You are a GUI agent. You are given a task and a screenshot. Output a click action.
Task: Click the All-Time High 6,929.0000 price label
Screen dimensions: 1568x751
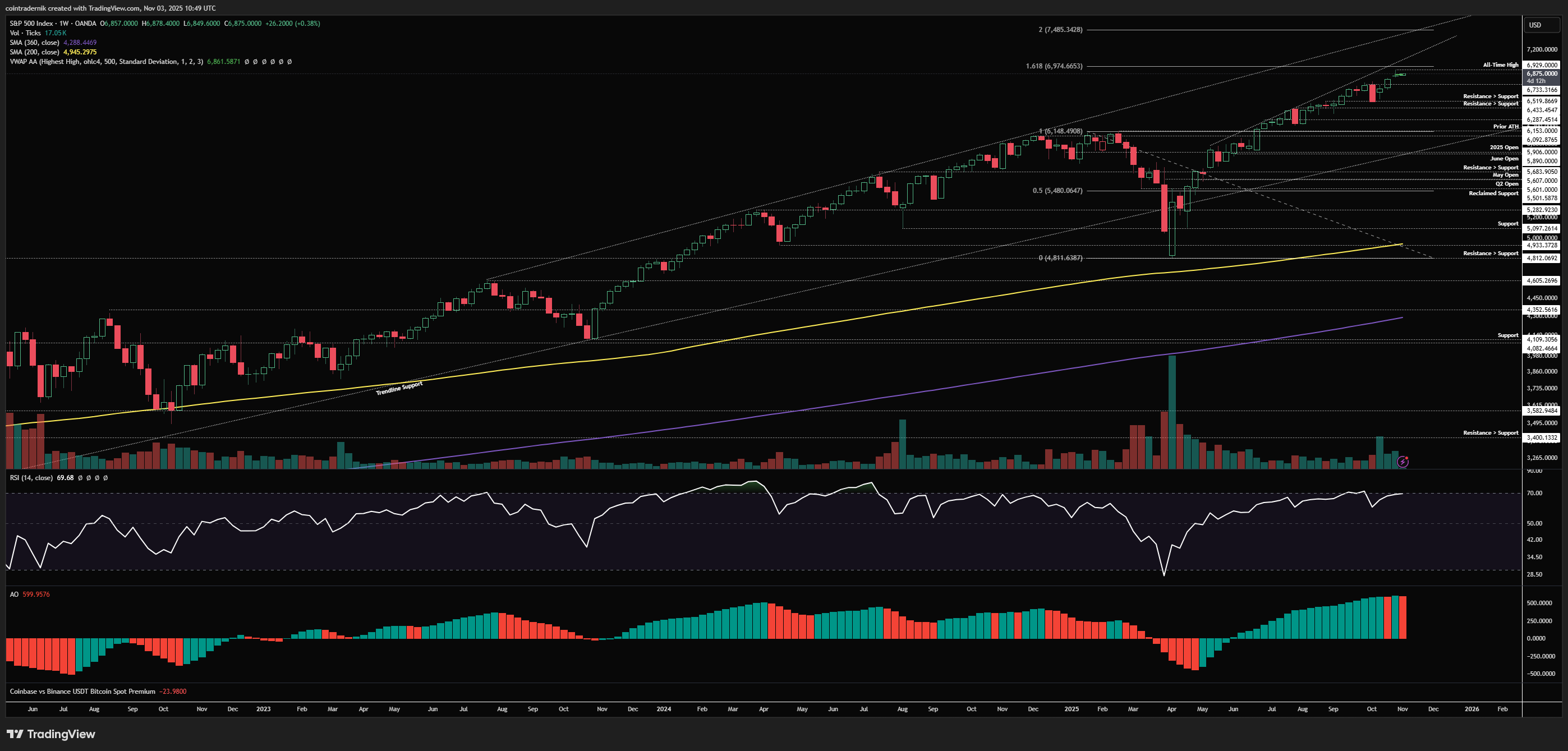click(1542, 64)
